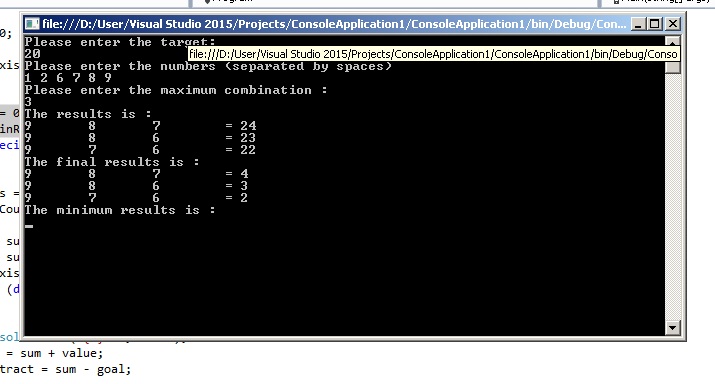This screenshot has width=715, height=384.
Task: Maximize the console window
Action: pyautogui.click(x=655, y=24)
